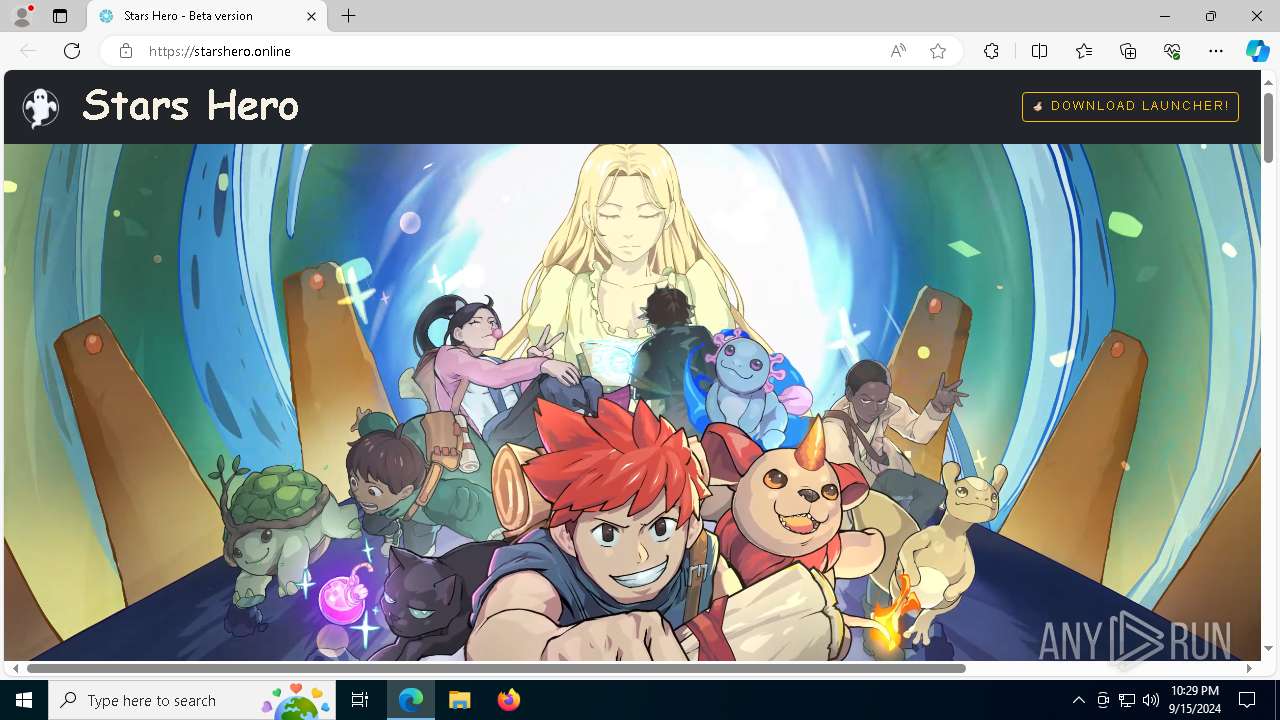
Task: Open the volume control tray icon
Action: click(x=1151, y=700)
